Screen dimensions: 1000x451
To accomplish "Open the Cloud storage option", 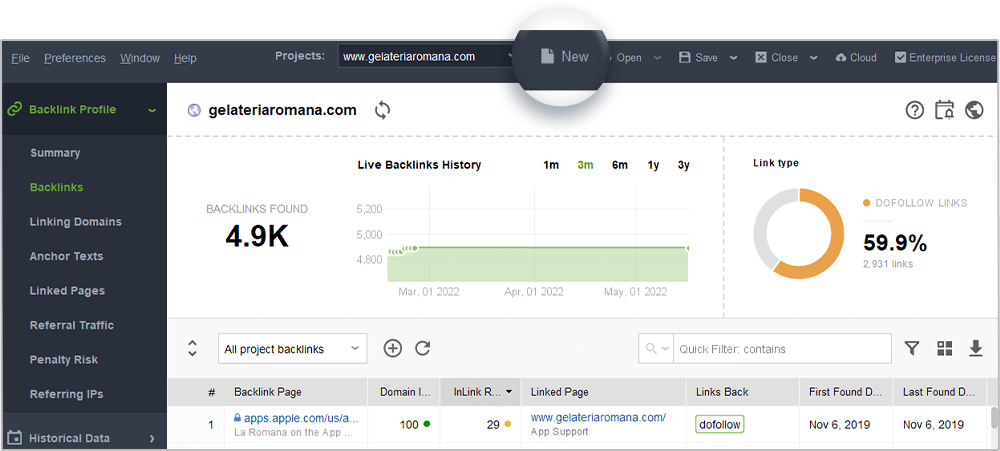I will 856,58.
